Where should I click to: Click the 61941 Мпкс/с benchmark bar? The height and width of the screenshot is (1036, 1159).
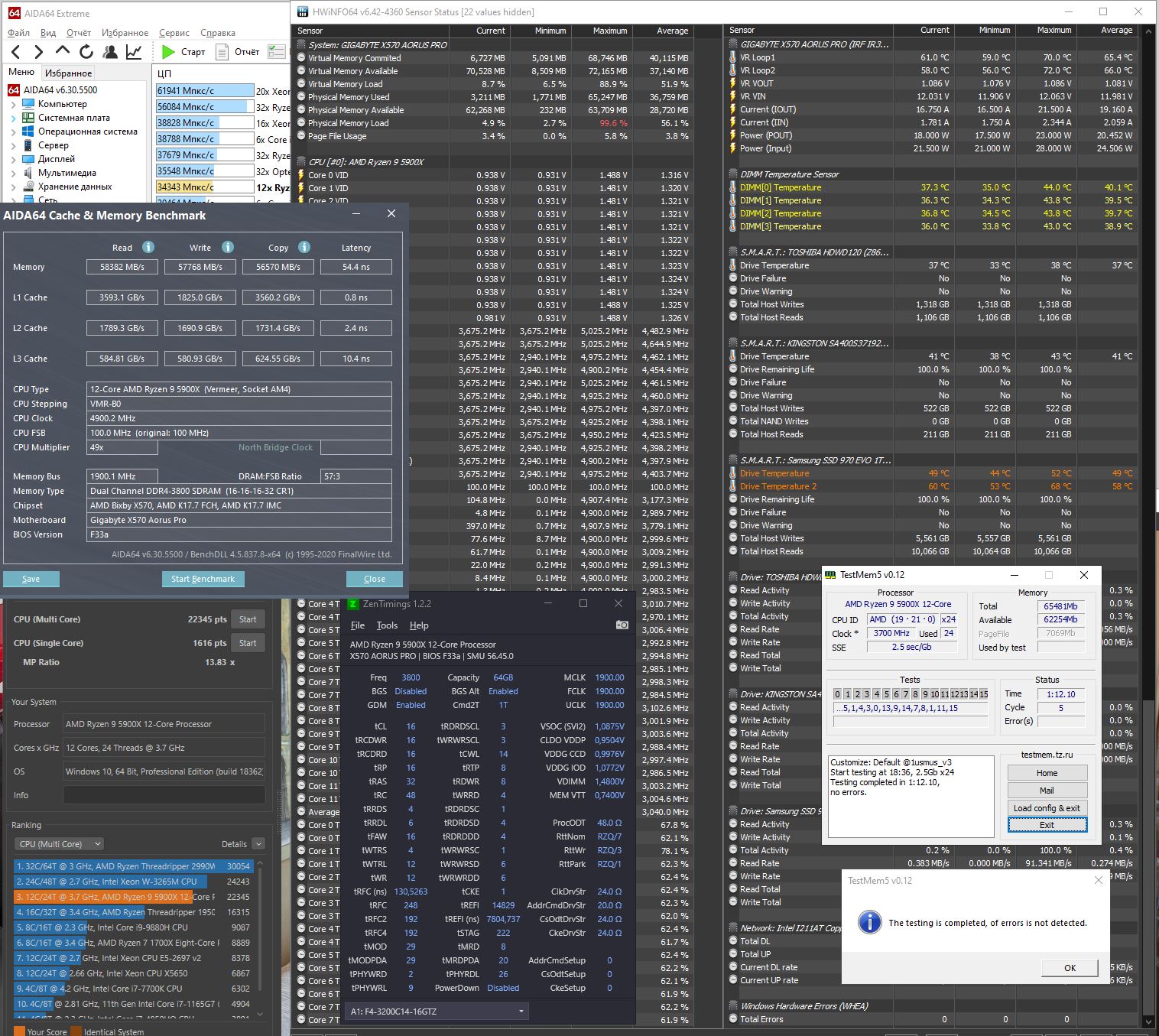(x=205, y=91)
